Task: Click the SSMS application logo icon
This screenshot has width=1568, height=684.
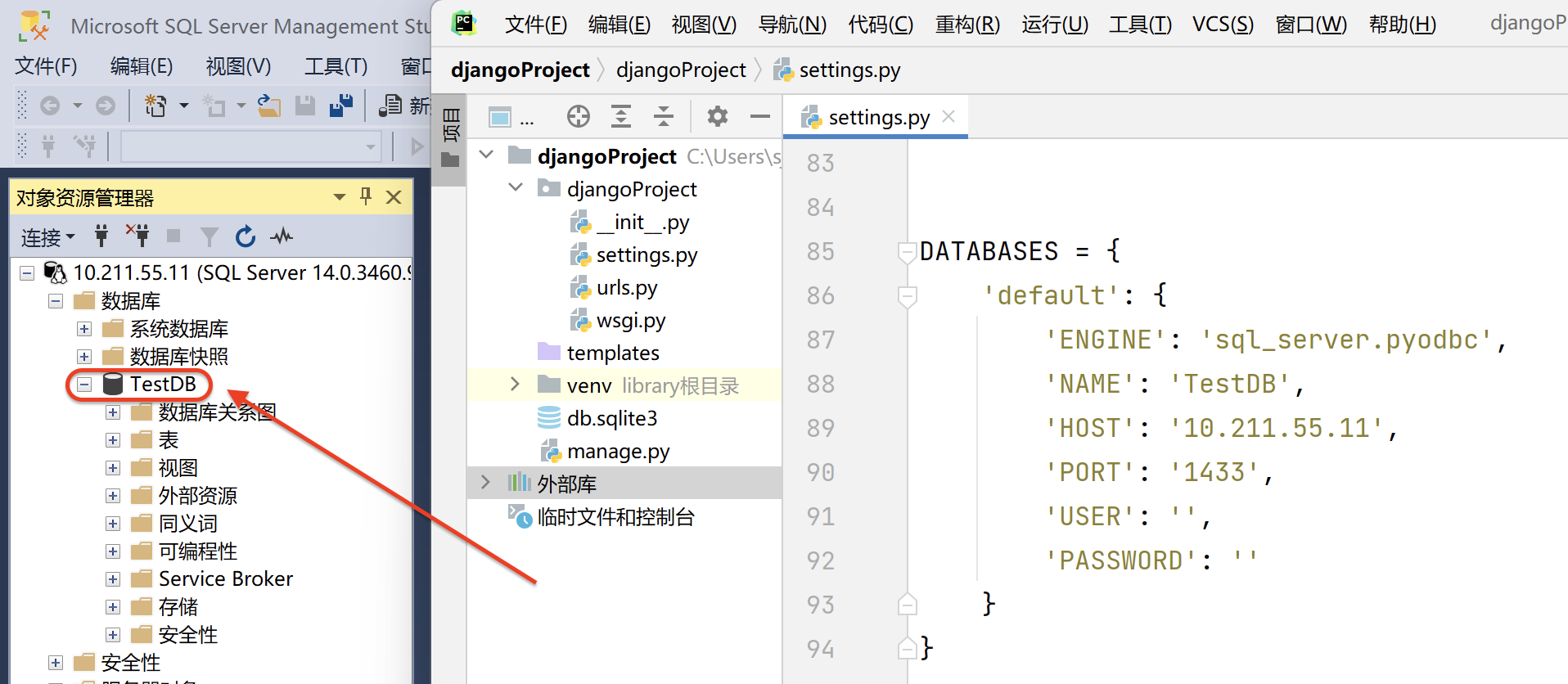Action: pos(34,26)
